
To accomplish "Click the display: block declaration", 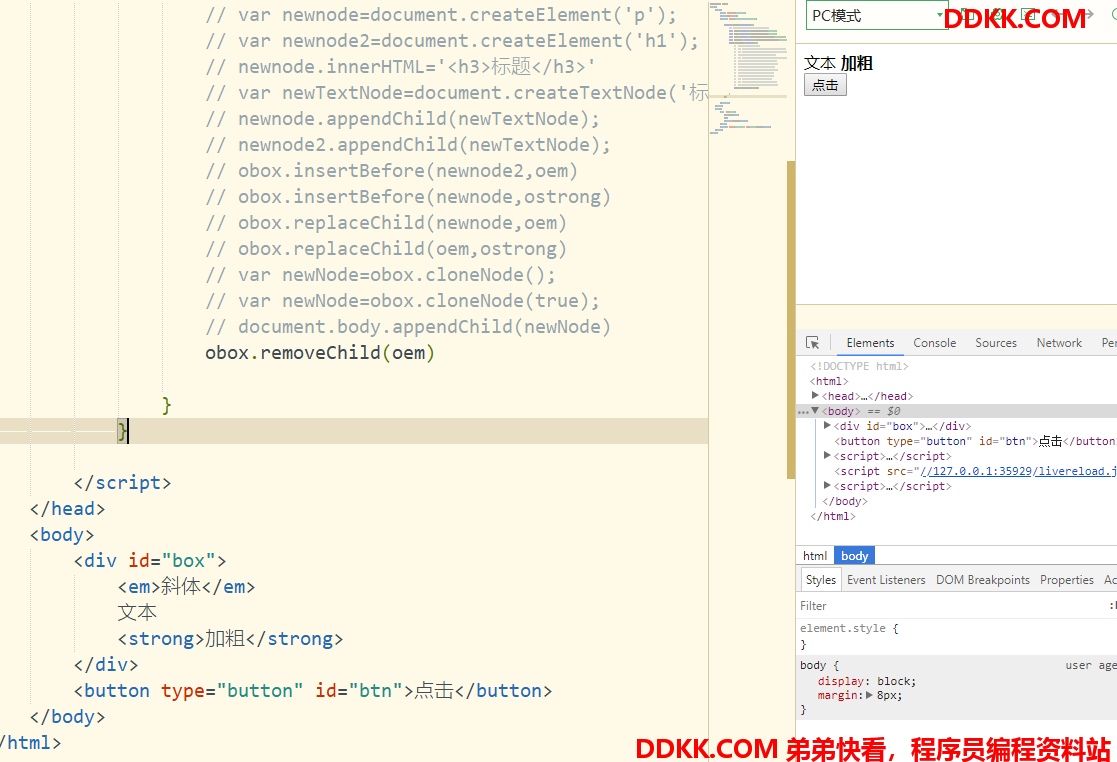I will [x=866, y=681].
